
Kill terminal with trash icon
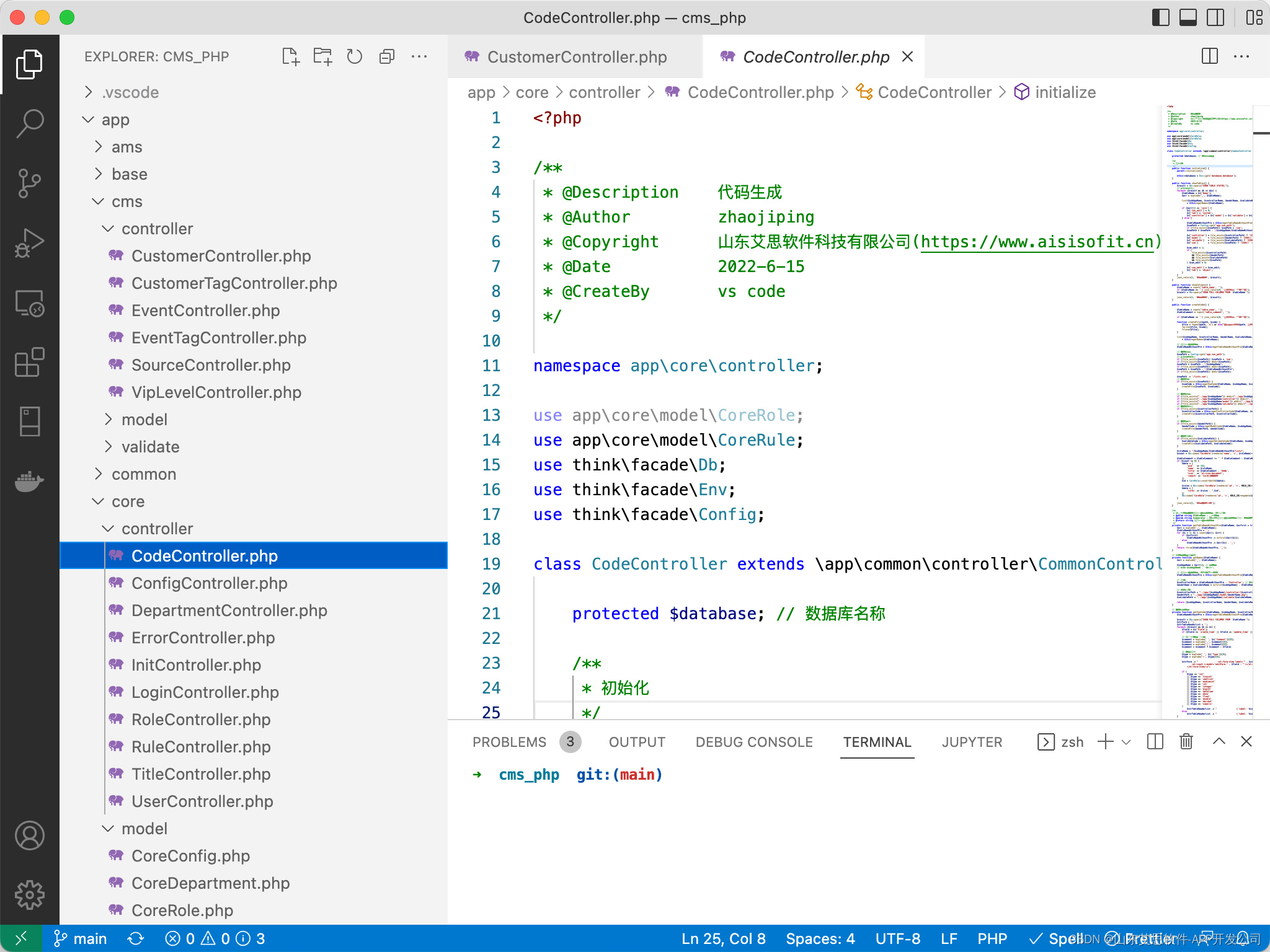coord(1186,742)
